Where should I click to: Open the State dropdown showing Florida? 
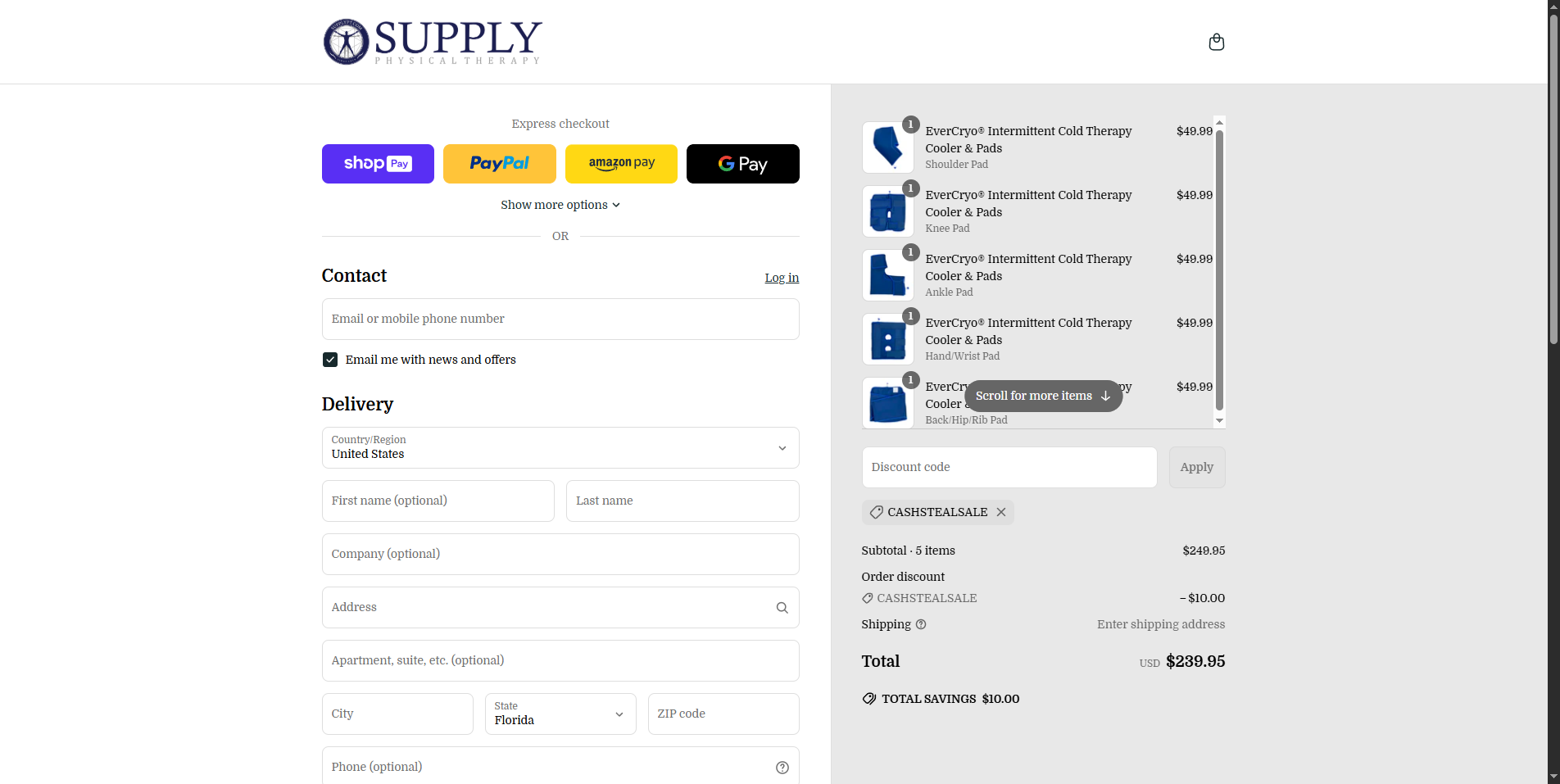560,714
